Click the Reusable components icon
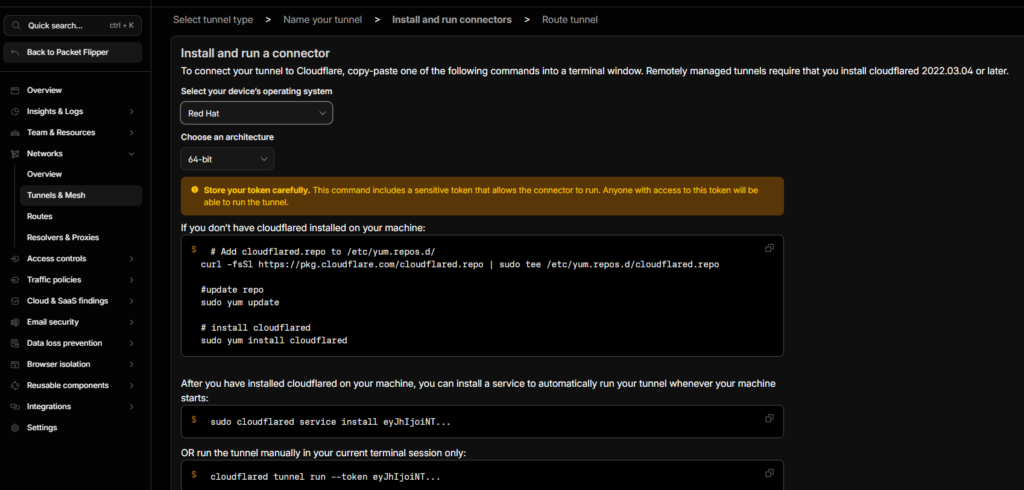The width and height of the screenshot is (1024, 490). point(15,385)
